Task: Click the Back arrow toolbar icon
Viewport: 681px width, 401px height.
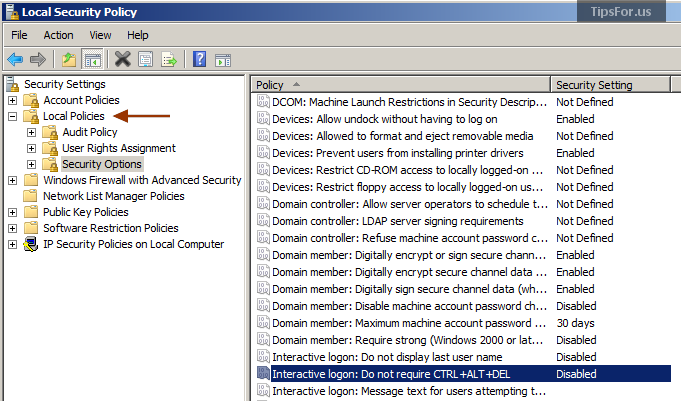Action: 16,59
